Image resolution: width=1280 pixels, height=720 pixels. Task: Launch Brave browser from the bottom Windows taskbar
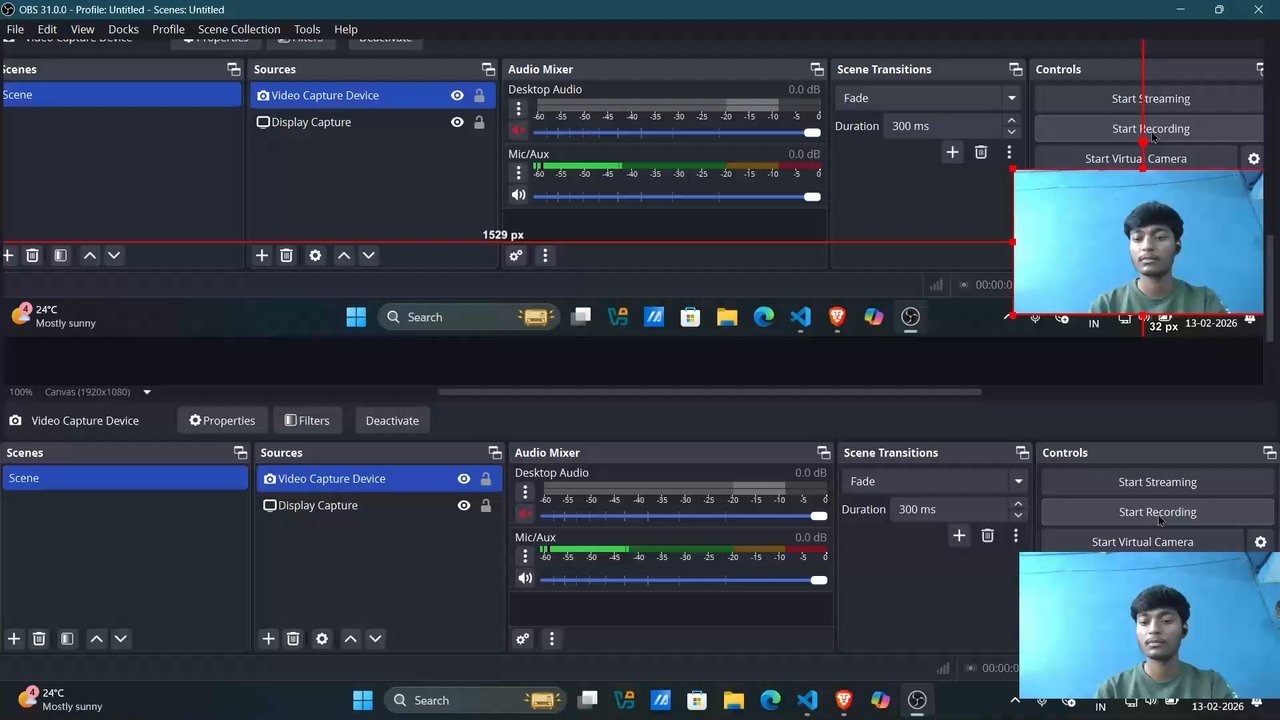pos(844,700)
